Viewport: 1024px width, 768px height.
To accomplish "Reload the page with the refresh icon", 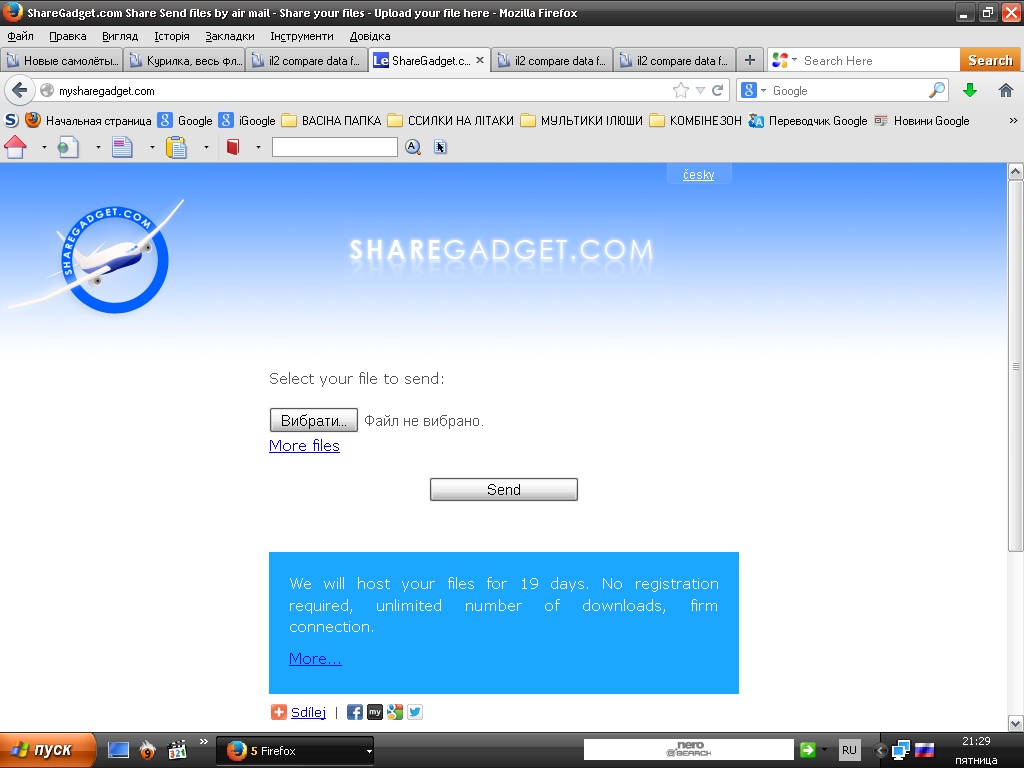I will (x=717, y=90).
